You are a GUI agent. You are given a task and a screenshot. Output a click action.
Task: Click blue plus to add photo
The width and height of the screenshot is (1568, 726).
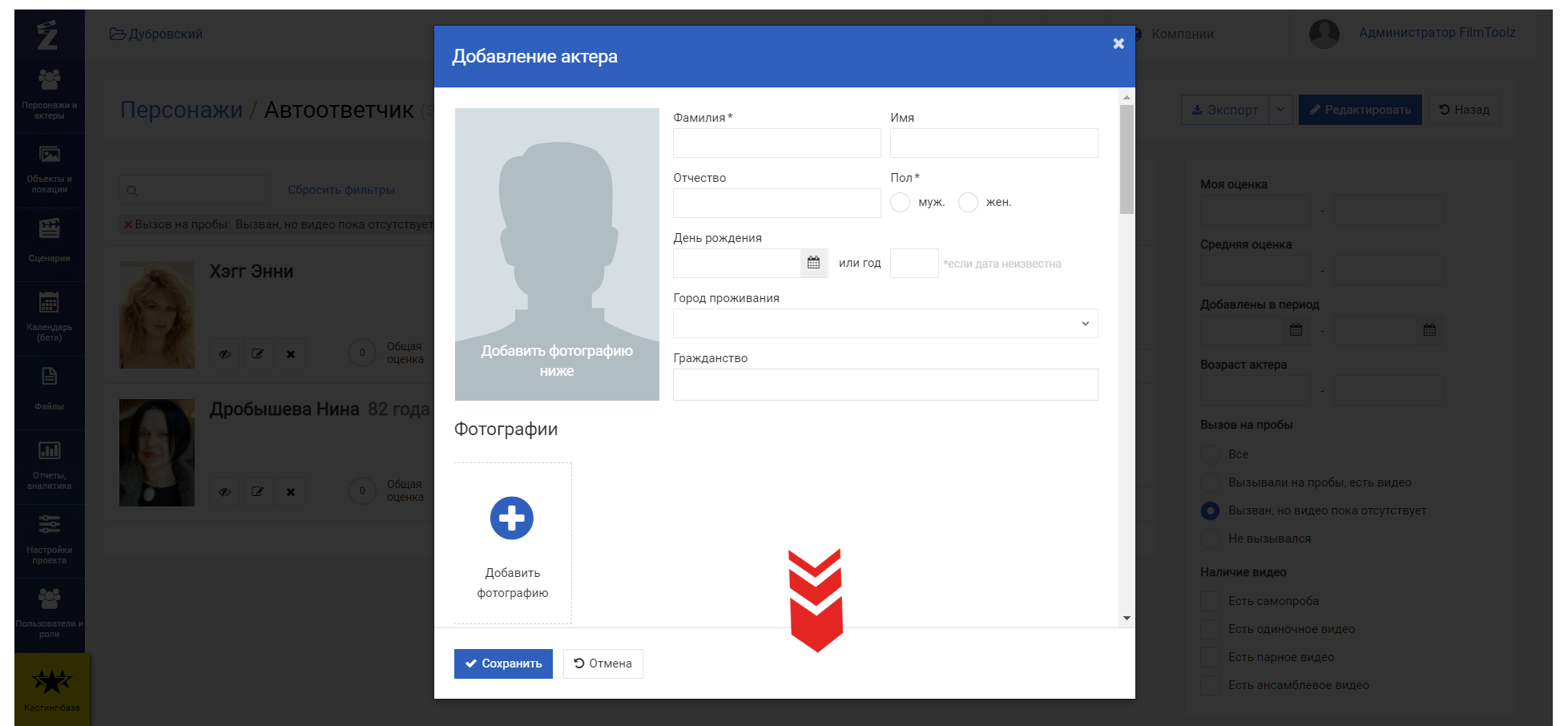(x=512, y=518)
